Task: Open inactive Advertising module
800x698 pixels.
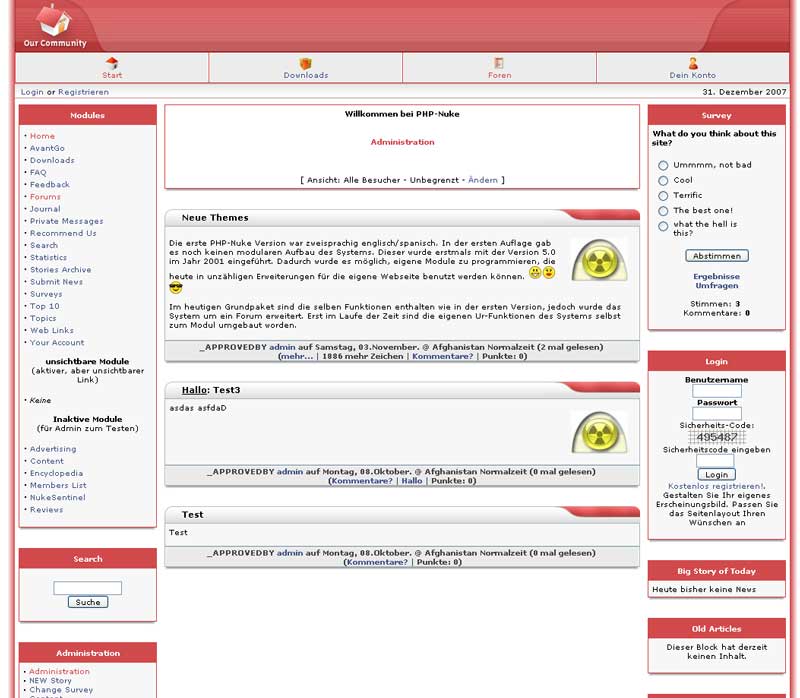Action: coord(53,449)
